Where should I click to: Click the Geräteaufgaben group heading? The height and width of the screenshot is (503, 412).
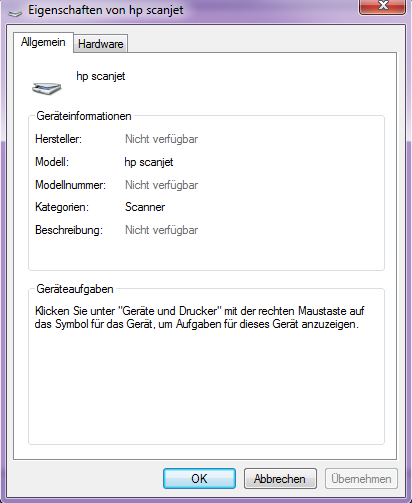coord(75,289)
